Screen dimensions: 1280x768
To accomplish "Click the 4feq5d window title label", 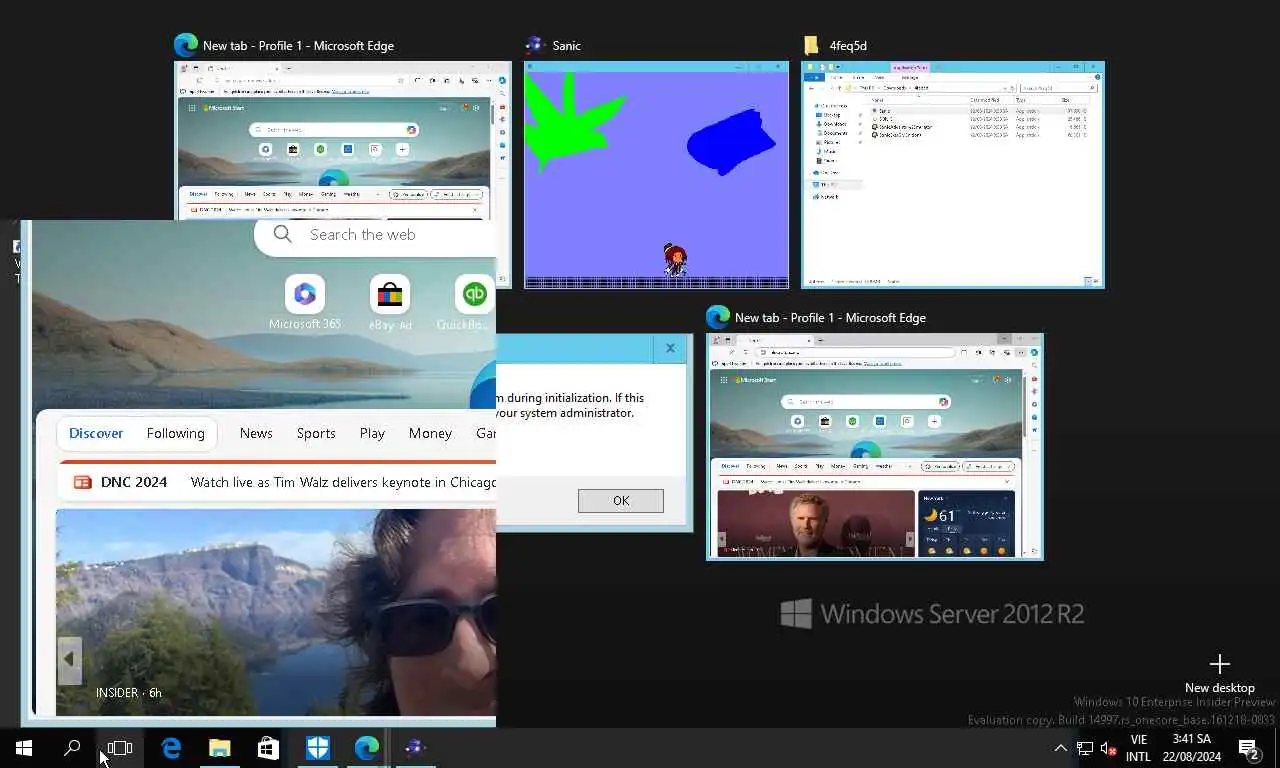I will (848, 45).
